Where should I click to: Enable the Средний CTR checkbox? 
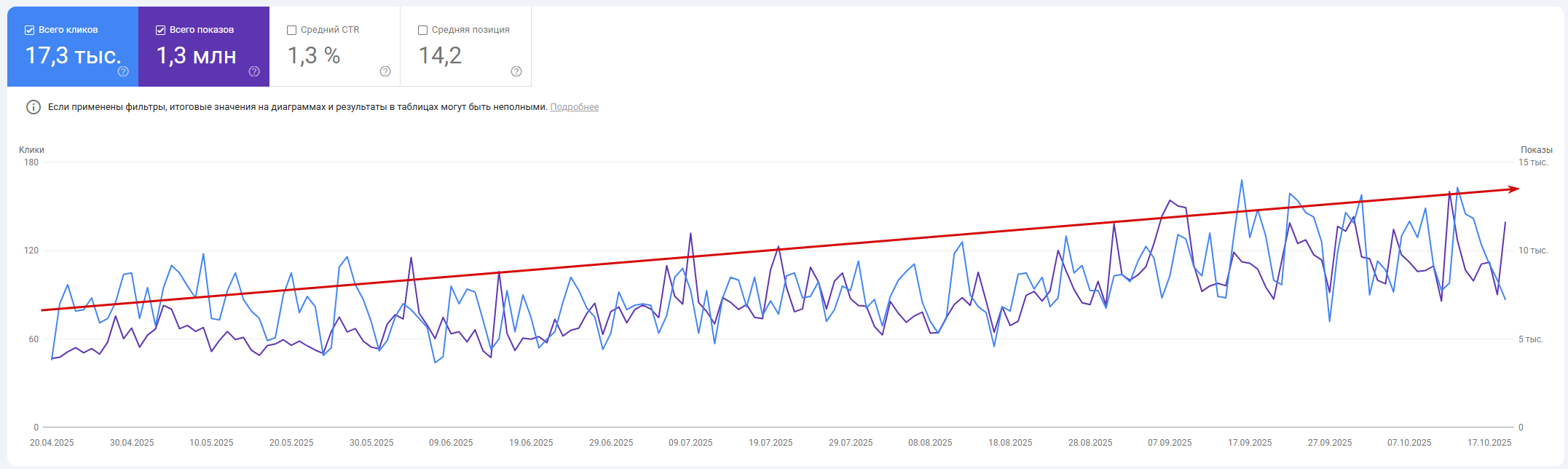[x=291, y=30]
